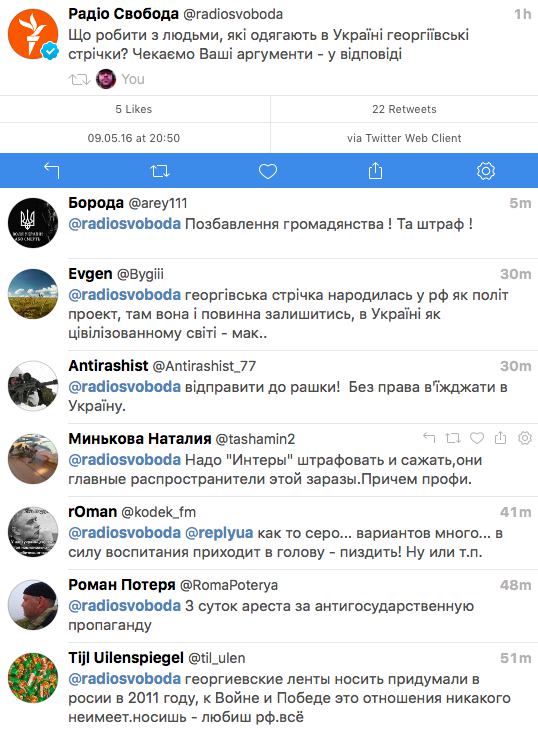The width and height of the screenshot is (538, 732).
Task: Share Минькова Наталия's reply via small icon
Action: pos(501,438)
